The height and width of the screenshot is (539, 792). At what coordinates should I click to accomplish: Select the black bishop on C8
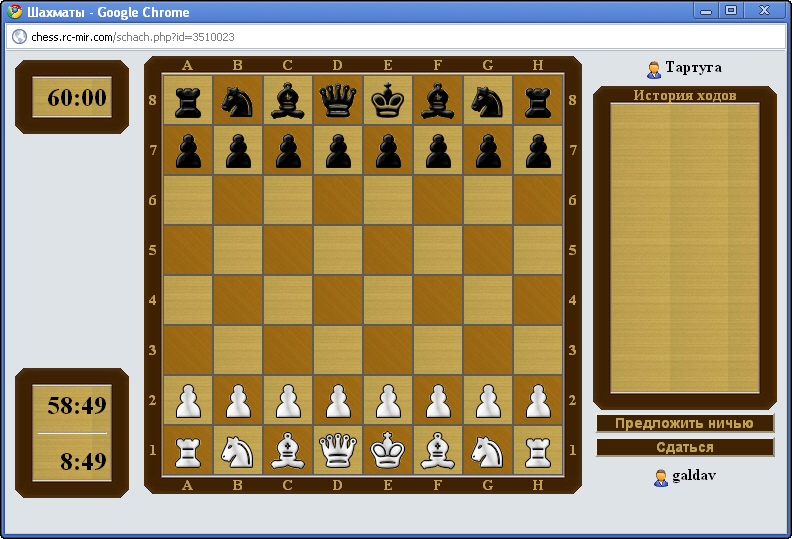(x=288, y=100)
